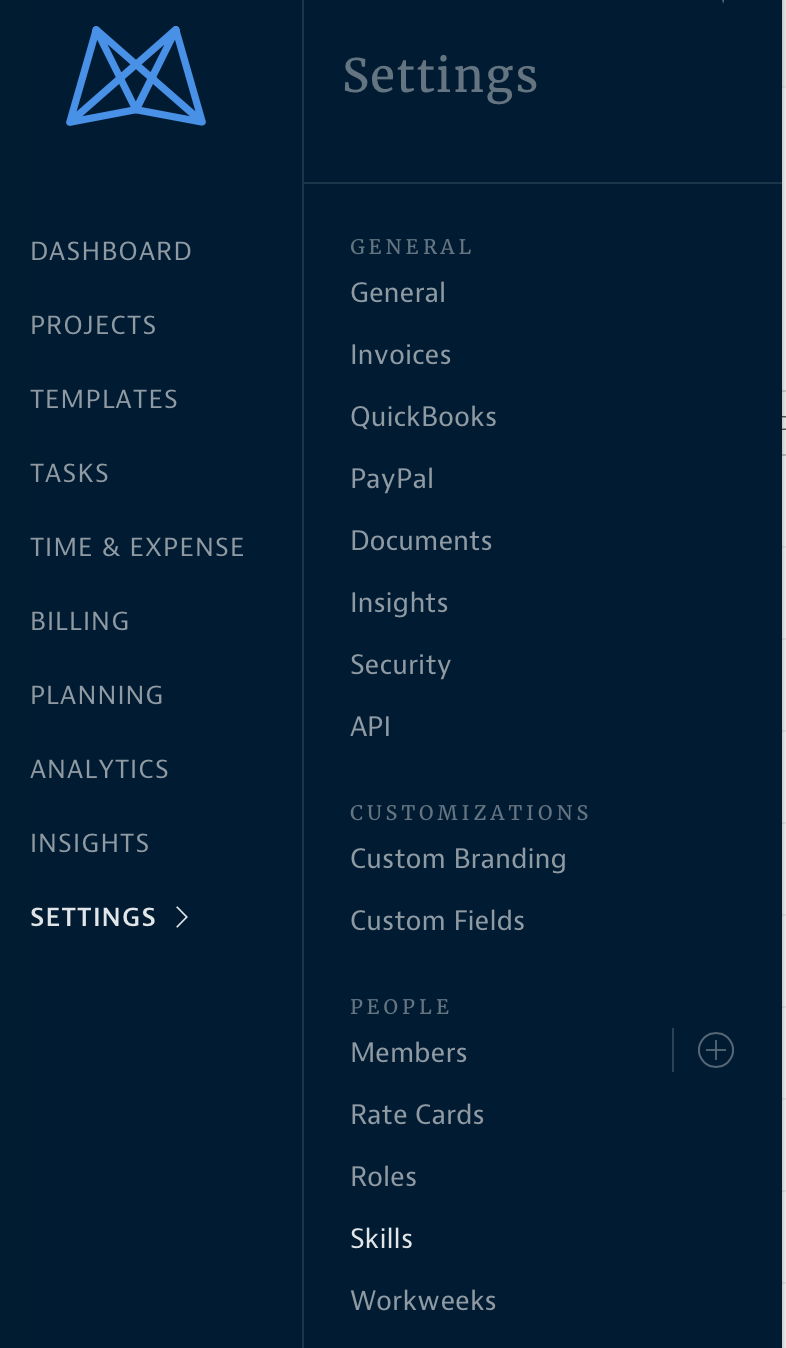The width and height of the screenshot is (786, 1348).
Task: Select Custom Branding option
Action: coord(458,859)
